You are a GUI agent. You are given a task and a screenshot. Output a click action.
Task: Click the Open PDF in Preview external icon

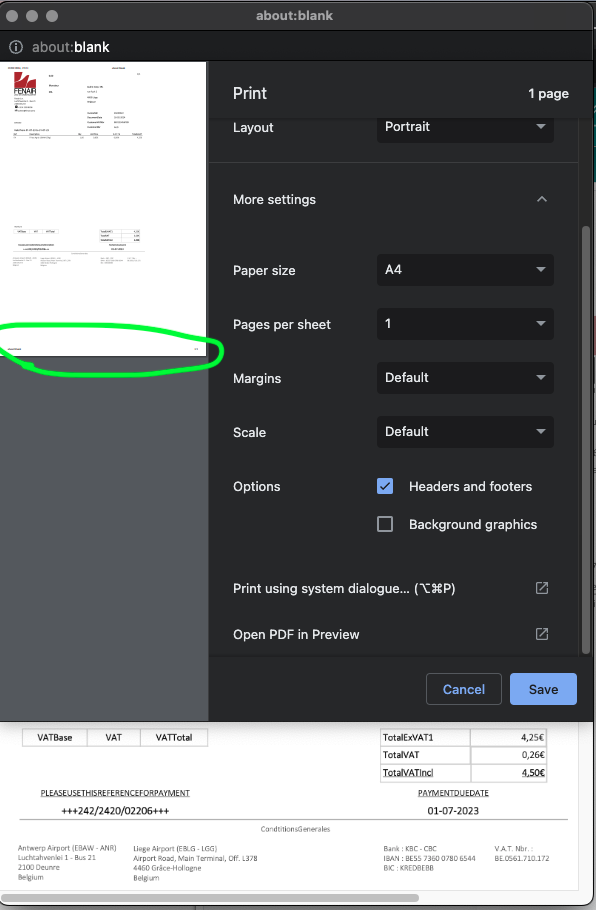tap(541, 634)
